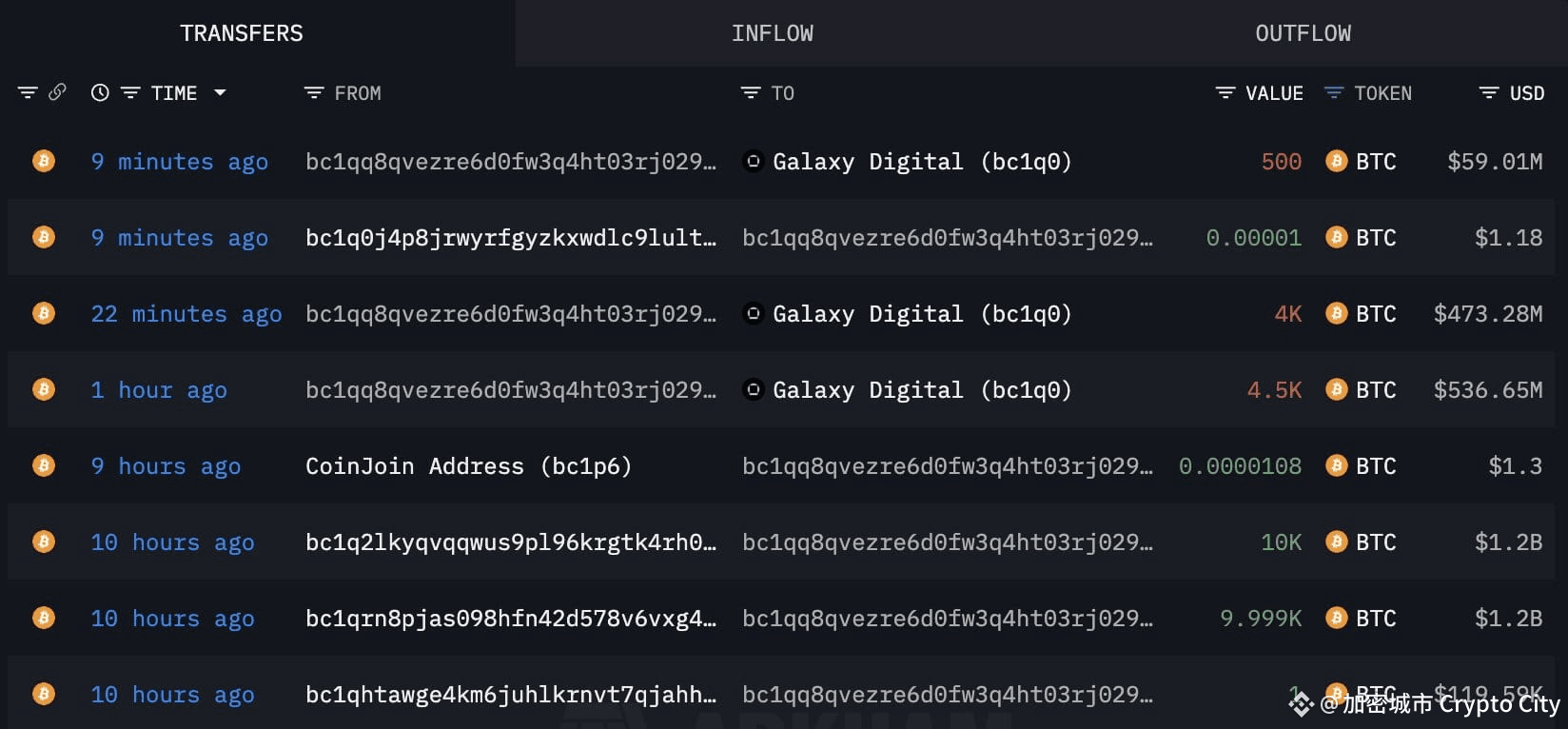Open the '22 minutes ago' transaction timestamp
The image size is (1568, 729).
click(186, 314)
